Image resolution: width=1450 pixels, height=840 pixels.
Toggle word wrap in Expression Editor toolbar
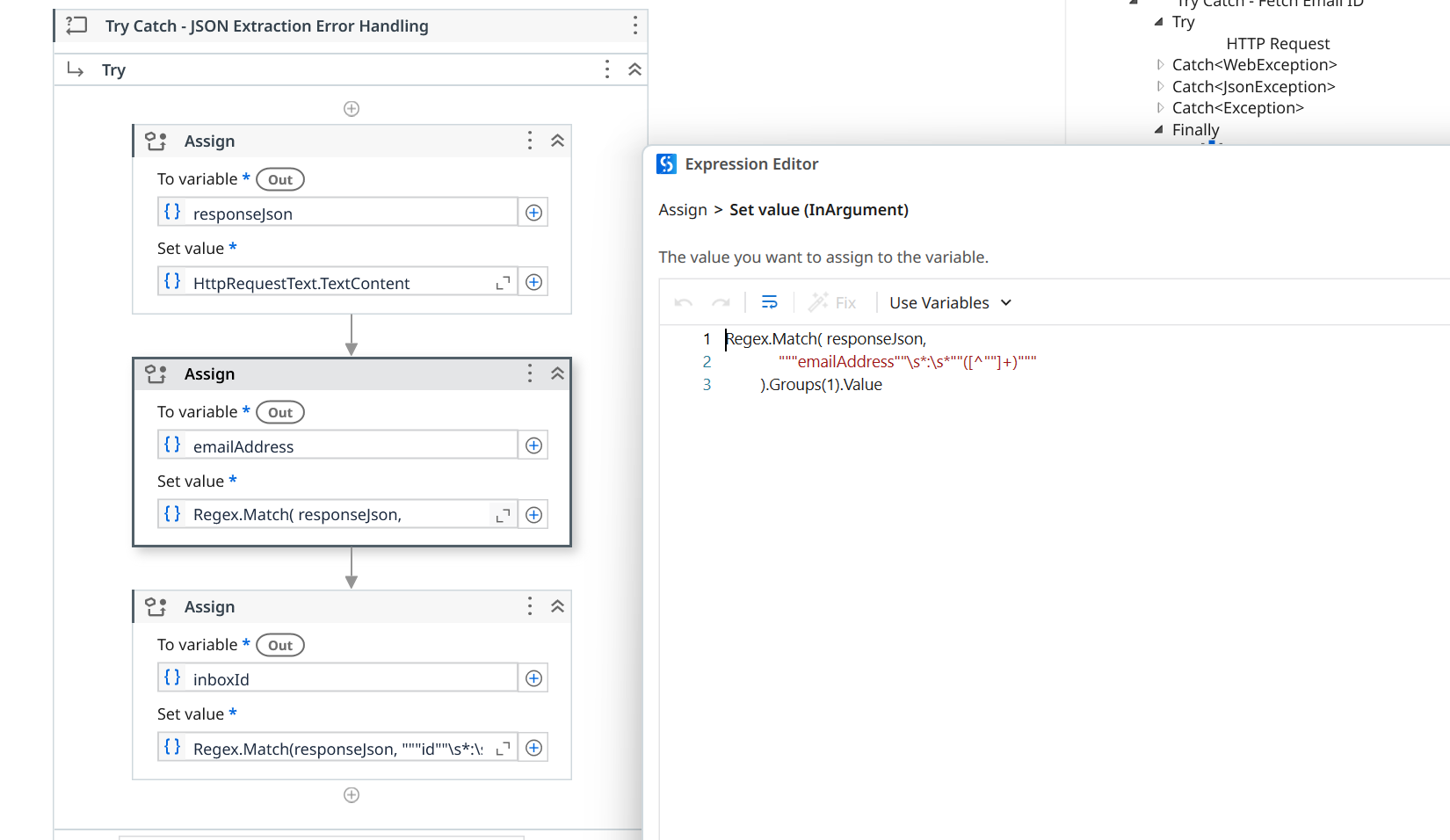(769, 302)
